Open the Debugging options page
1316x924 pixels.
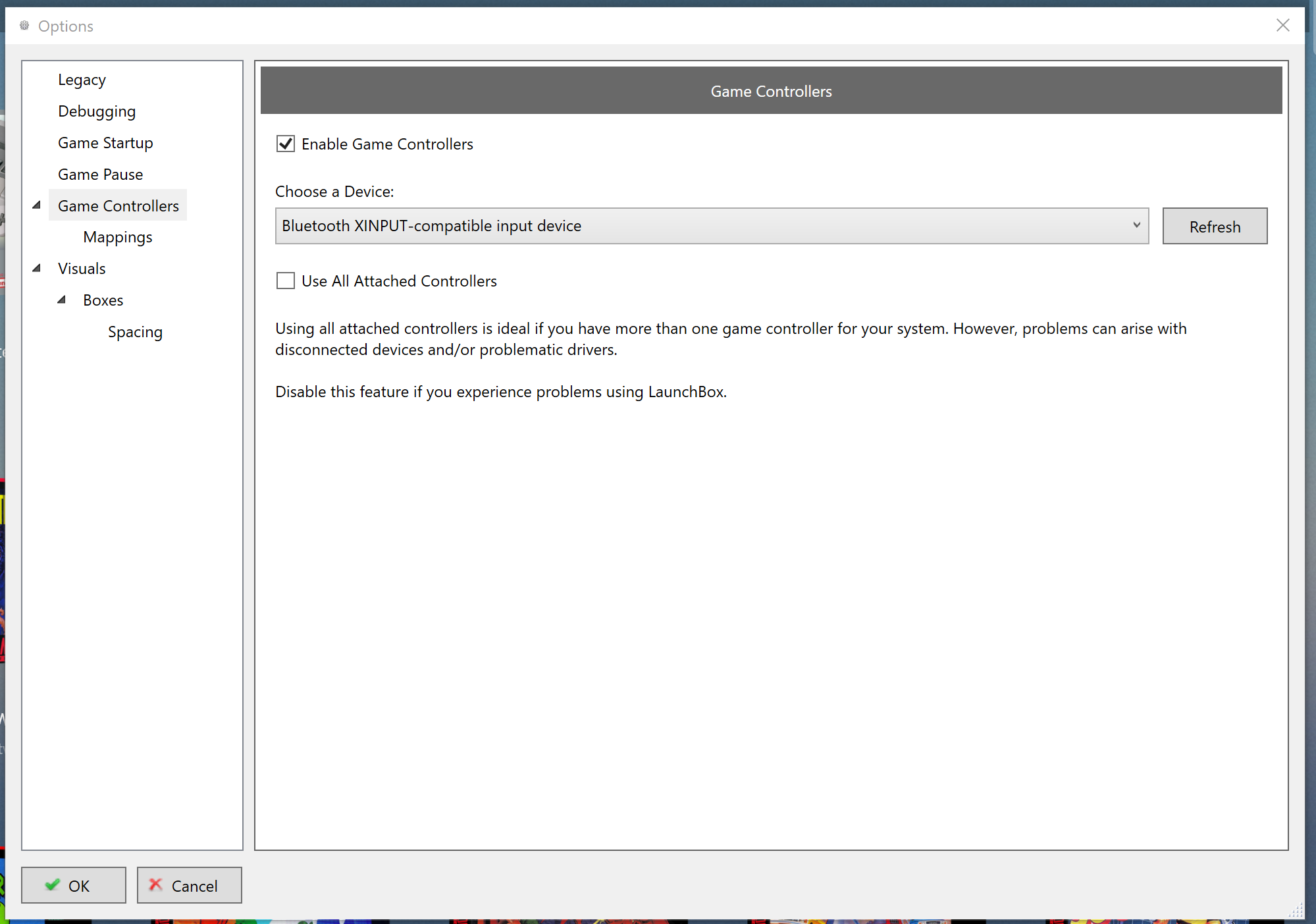click(97, 111)
